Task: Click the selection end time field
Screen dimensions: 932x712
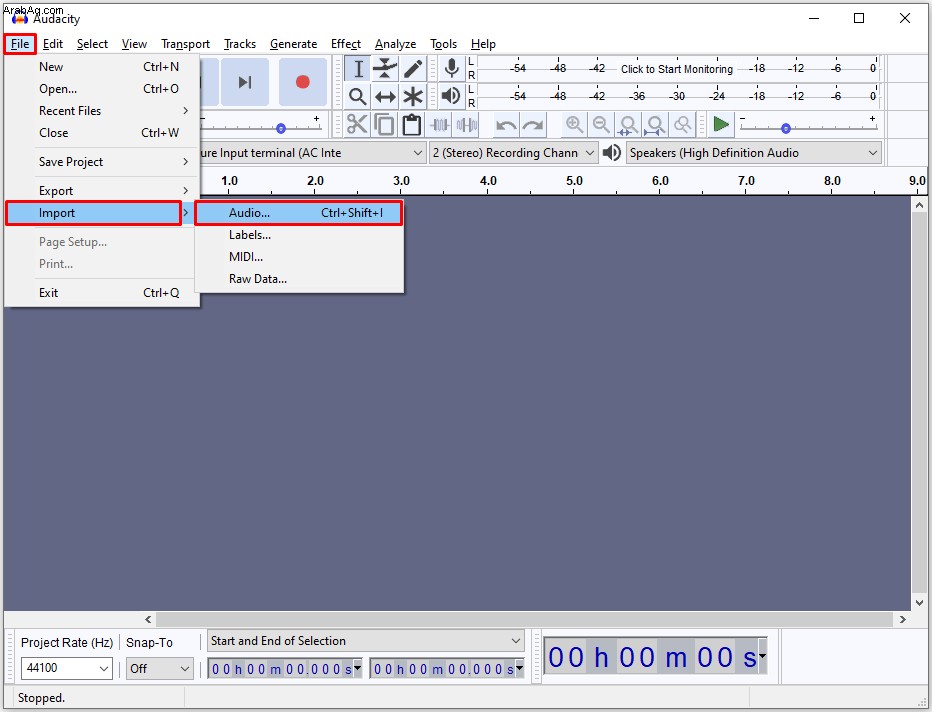Action: (x=446, y=669)
